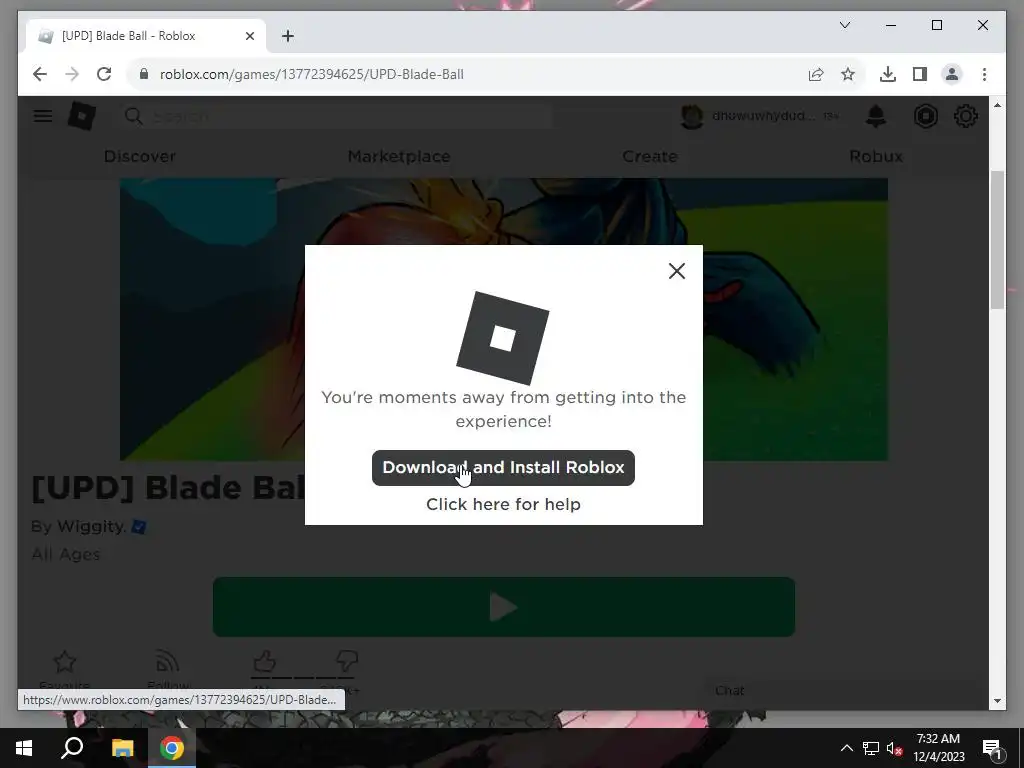Close the Blade Ball tab
Viewport: 1024px width, 768px height.
click(249, 36)
